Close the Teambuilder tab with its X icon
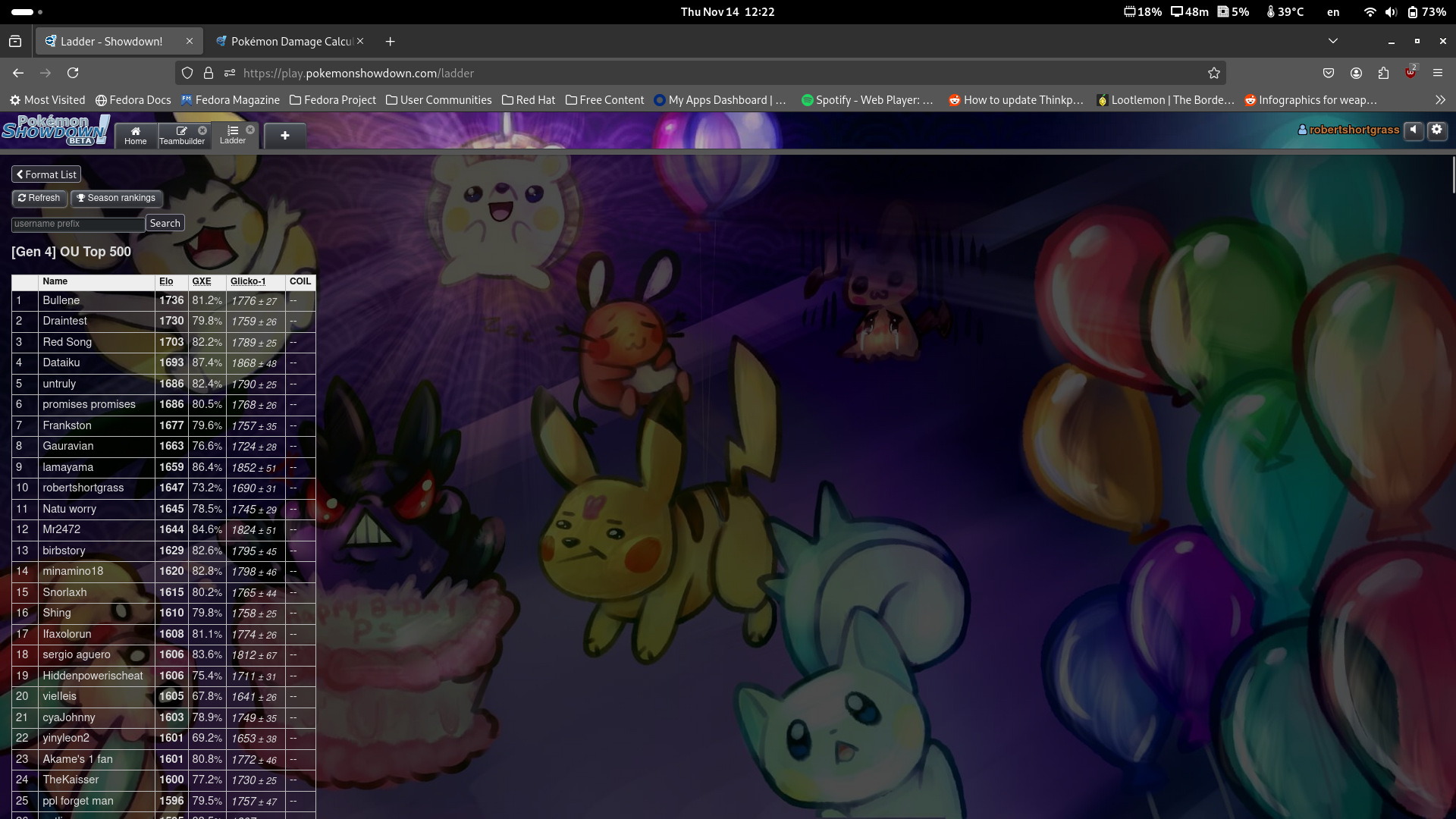 point(202,130)
